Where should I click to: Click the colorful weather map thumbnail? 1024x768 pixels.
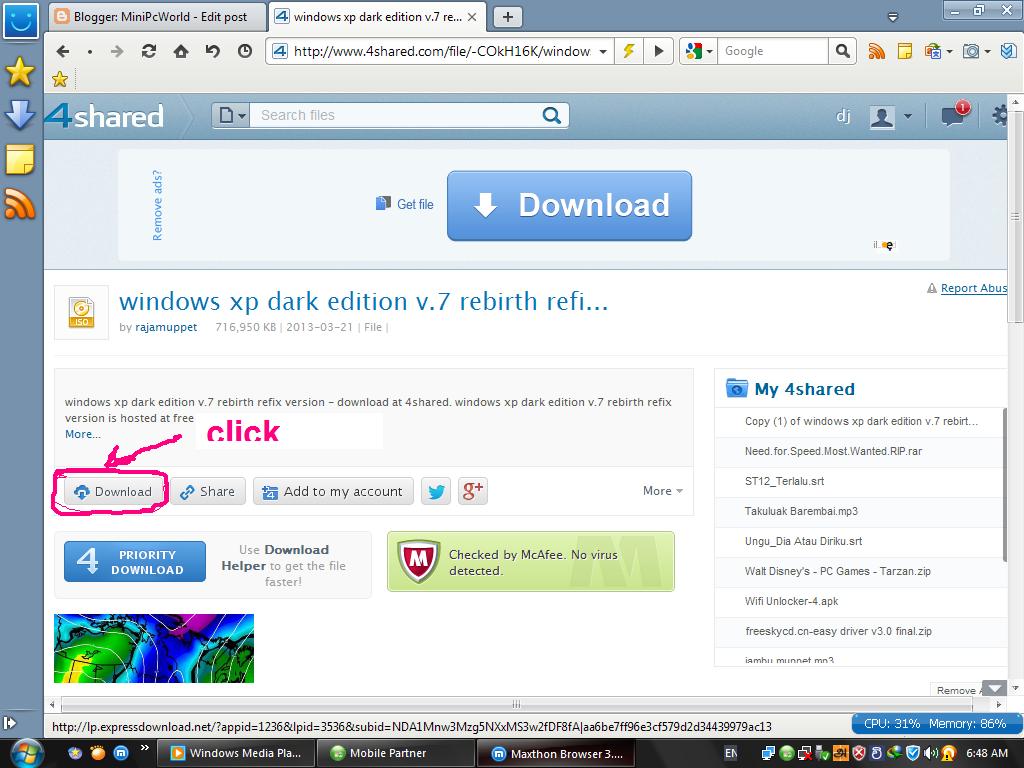(x=154, y=648)
